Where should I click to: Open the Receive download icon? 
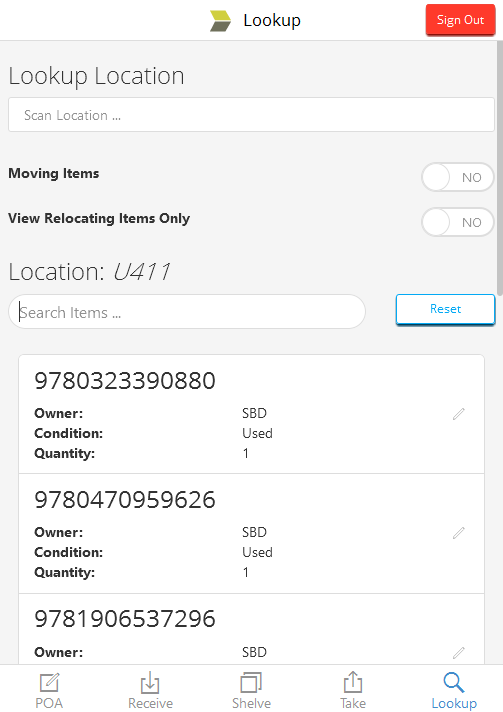point(150,682)
